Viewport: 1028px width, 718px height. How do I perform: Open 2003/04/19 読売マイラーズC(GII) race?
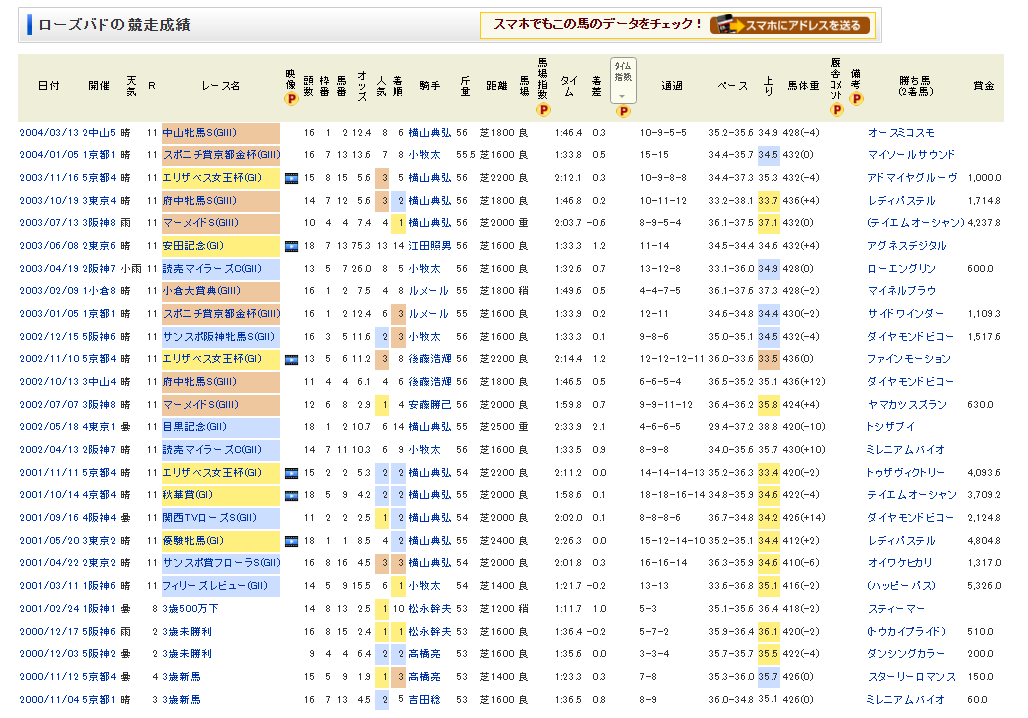[x=212, y=269]
